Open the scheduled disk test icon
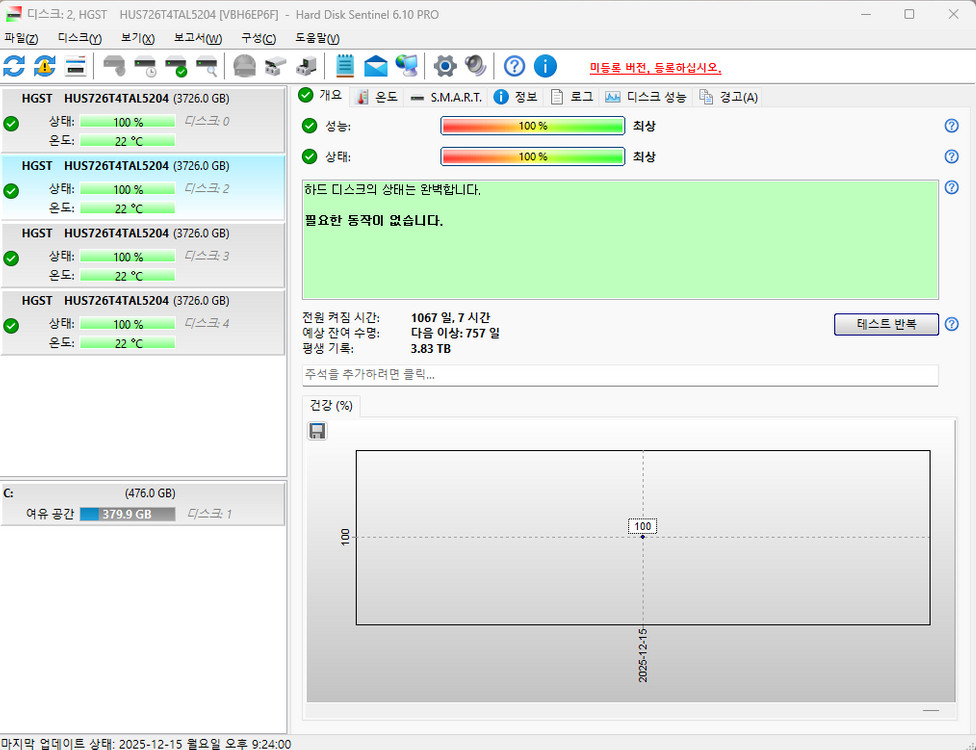The height and width of the screenshot is (750, 976). point(146,65)
